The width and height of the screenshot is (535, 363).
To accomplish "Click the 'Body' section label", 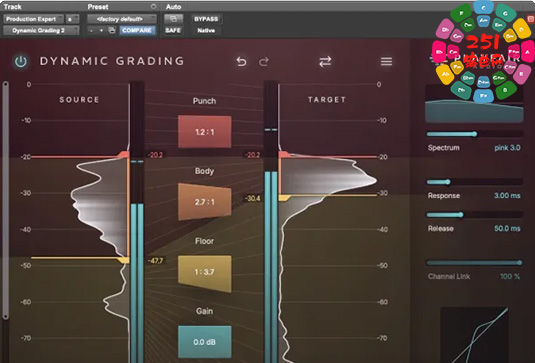I will coord(204,171).
